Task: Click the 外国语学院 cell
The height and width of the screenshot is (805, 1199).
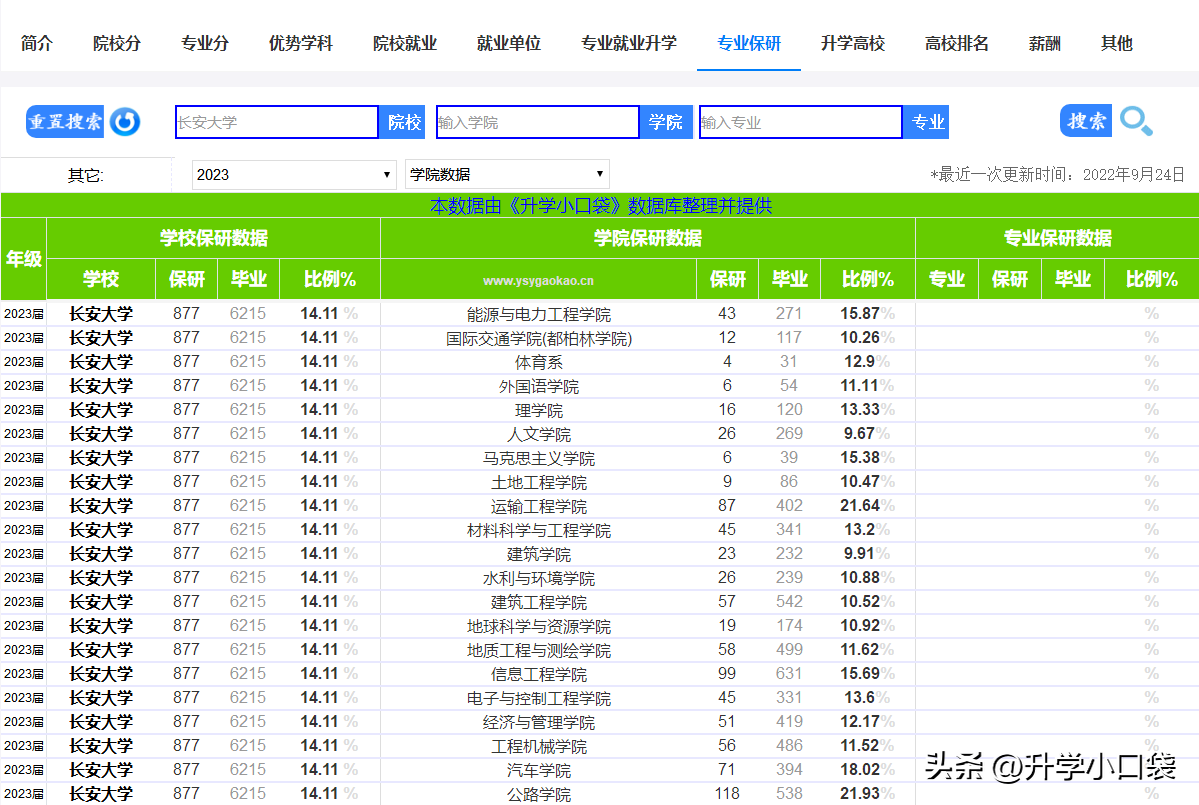Action: tap(538, 386)
